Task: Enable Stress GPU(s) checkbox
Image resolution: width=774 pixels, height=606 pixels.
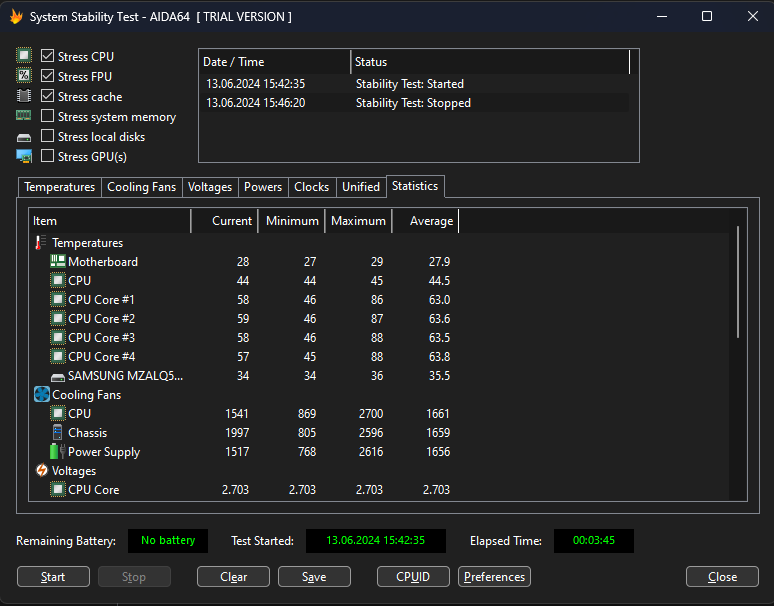Action: (47, 156)
